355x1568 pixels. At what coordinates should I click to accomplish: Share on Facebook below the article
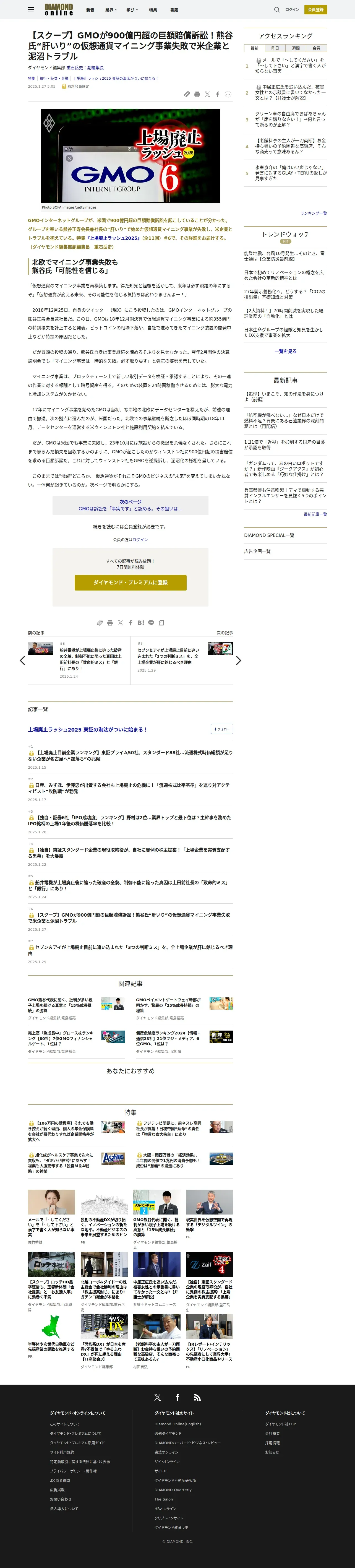pyautogui.click(x=130, y=623)
